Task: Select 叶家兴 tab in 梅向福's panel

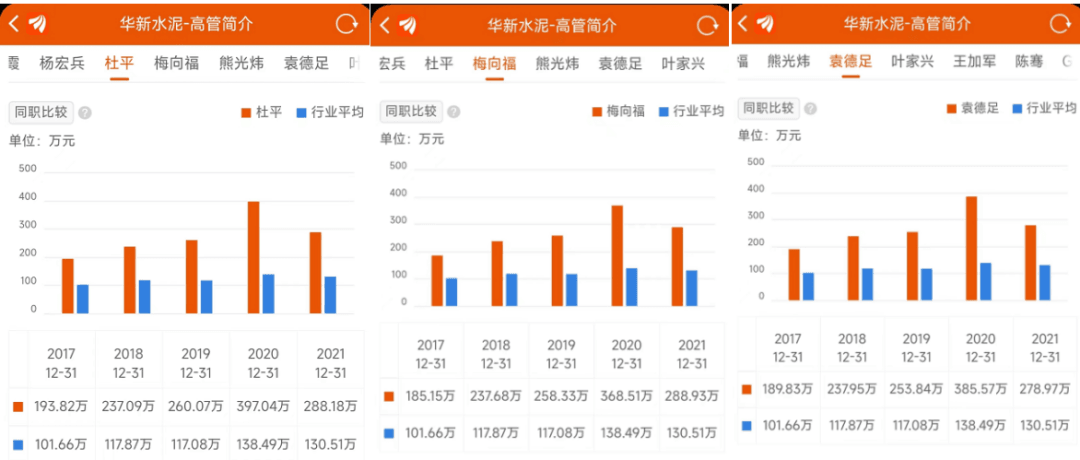Action: tap(683, 63)
